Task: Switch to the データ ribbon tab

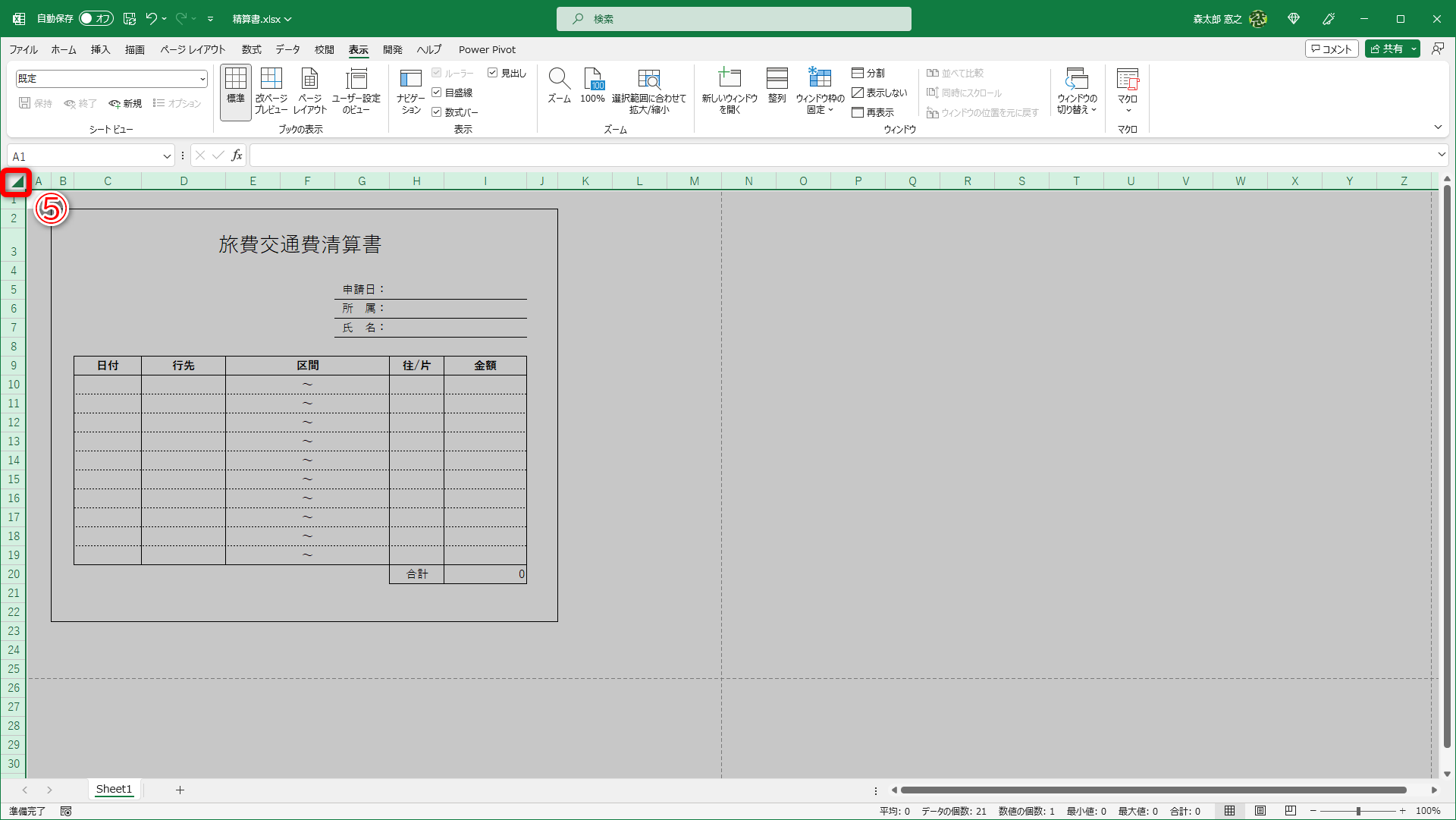Action: 287,49
